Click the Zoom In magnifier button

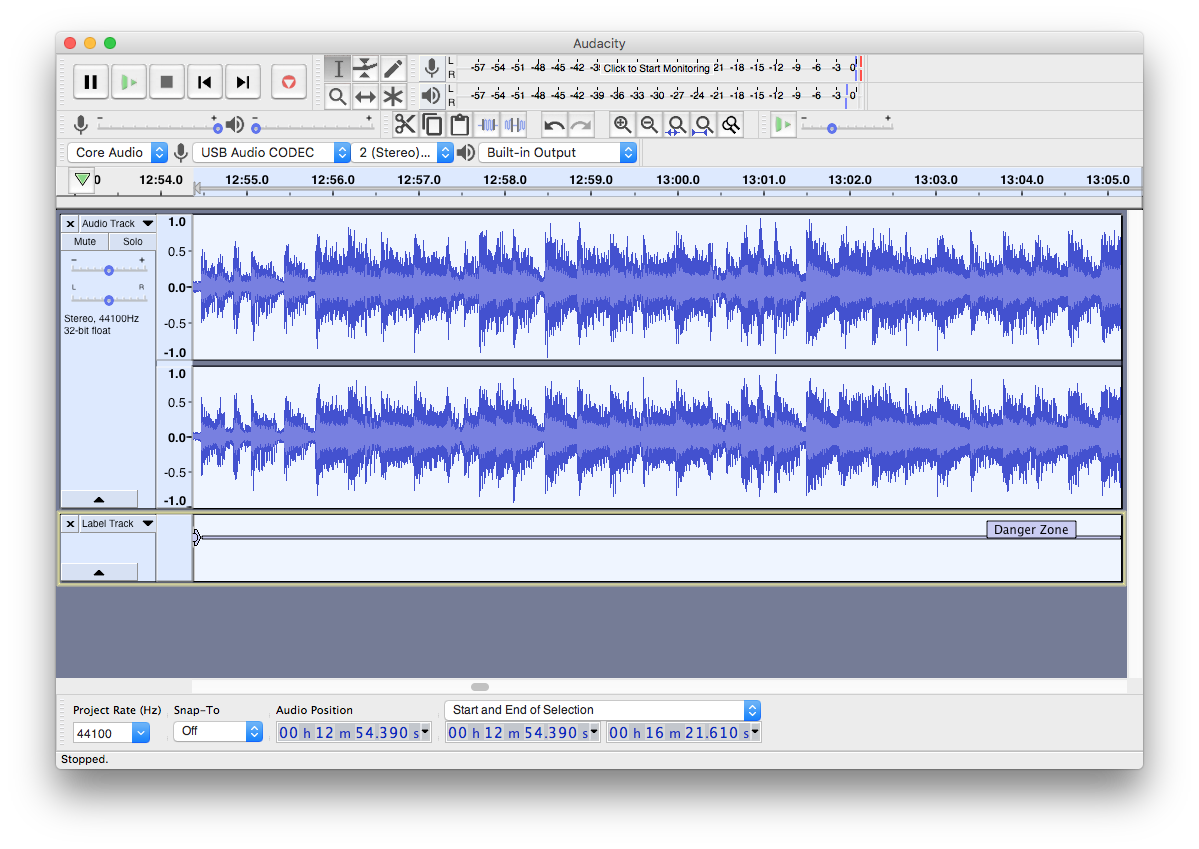tap(622, 125)
